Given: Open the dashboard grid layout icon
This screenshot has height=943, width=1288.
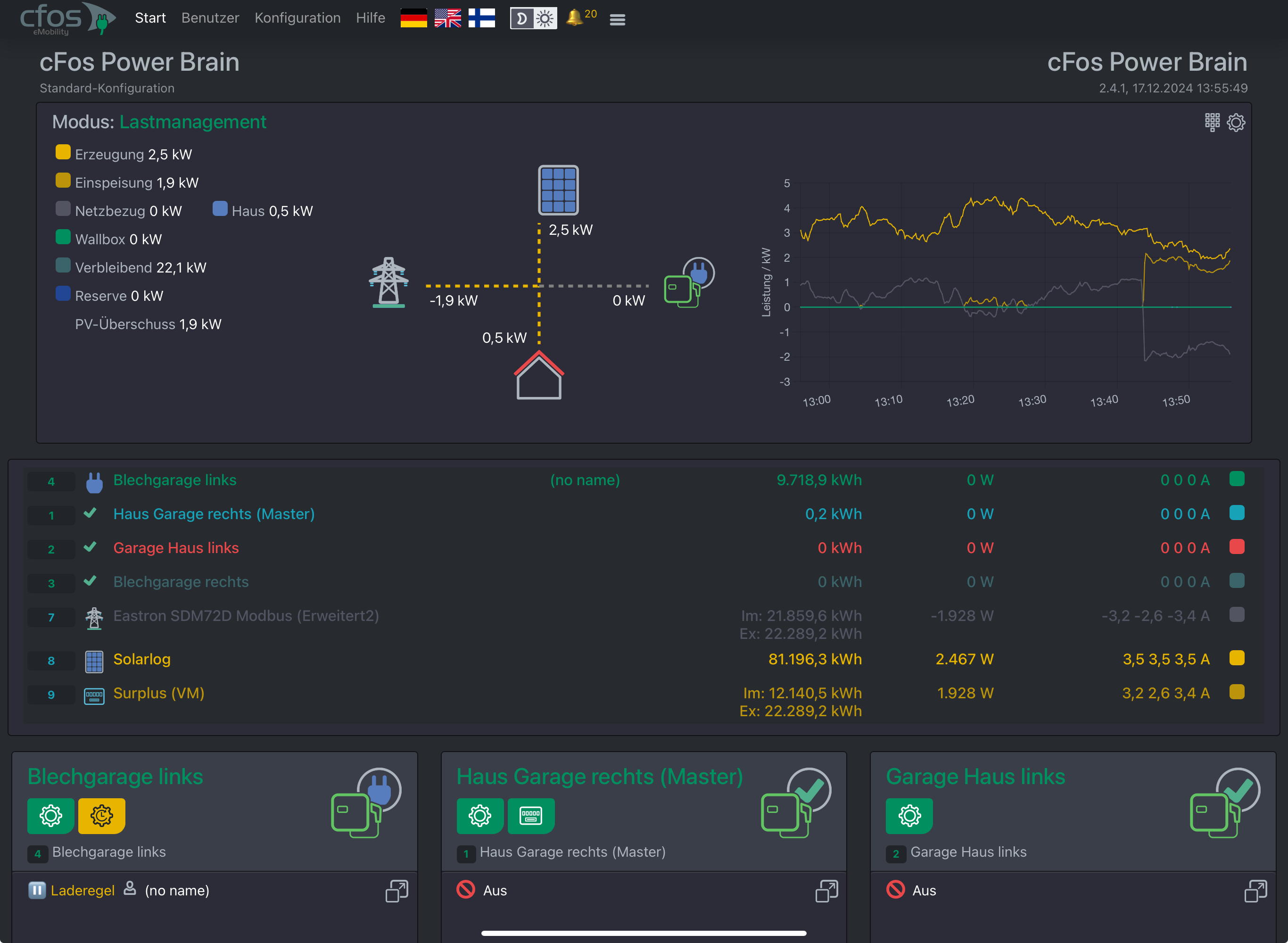Looking at the screenshot, I should pyautogui.click(x=1212, y=122).
